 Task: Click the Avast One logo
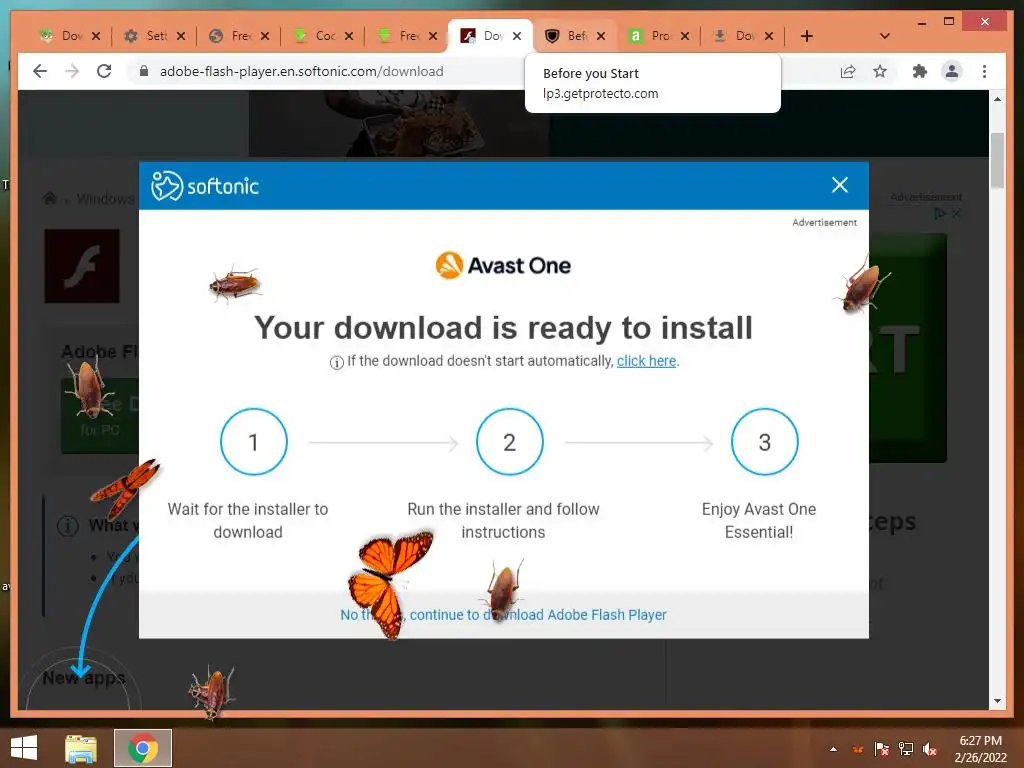point(504,265)
